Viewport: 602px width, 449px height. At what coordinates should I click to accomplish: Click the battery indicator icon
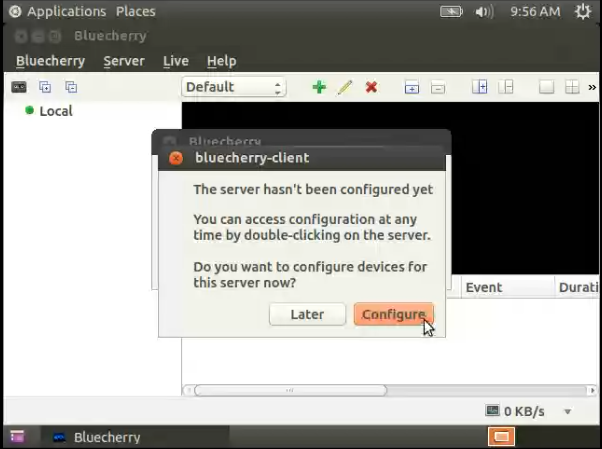[x=451, y=12]
